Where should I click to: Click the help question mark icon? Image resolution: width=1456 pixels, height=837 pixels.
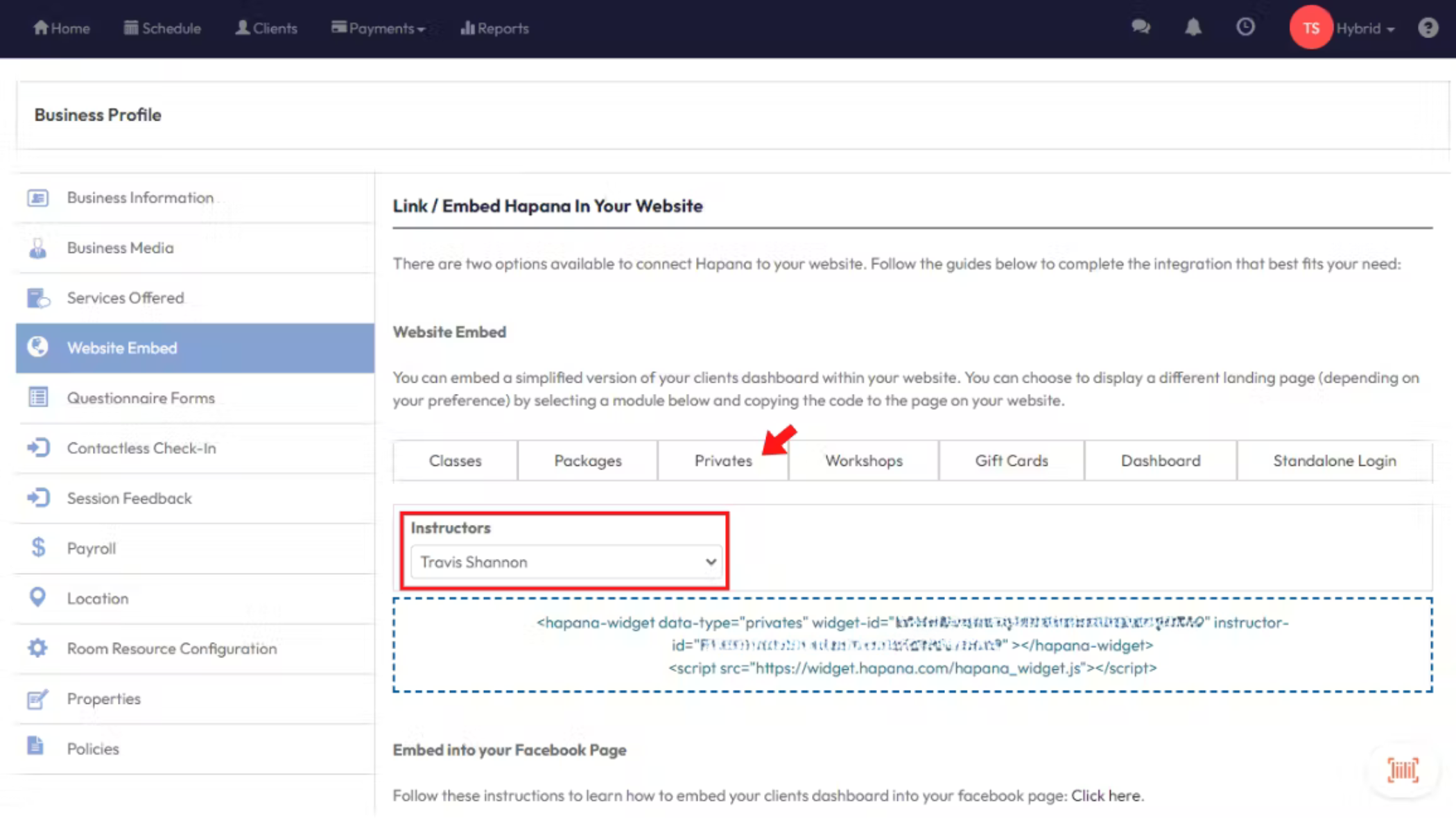pyautogui.click(x=1428, y=28)
